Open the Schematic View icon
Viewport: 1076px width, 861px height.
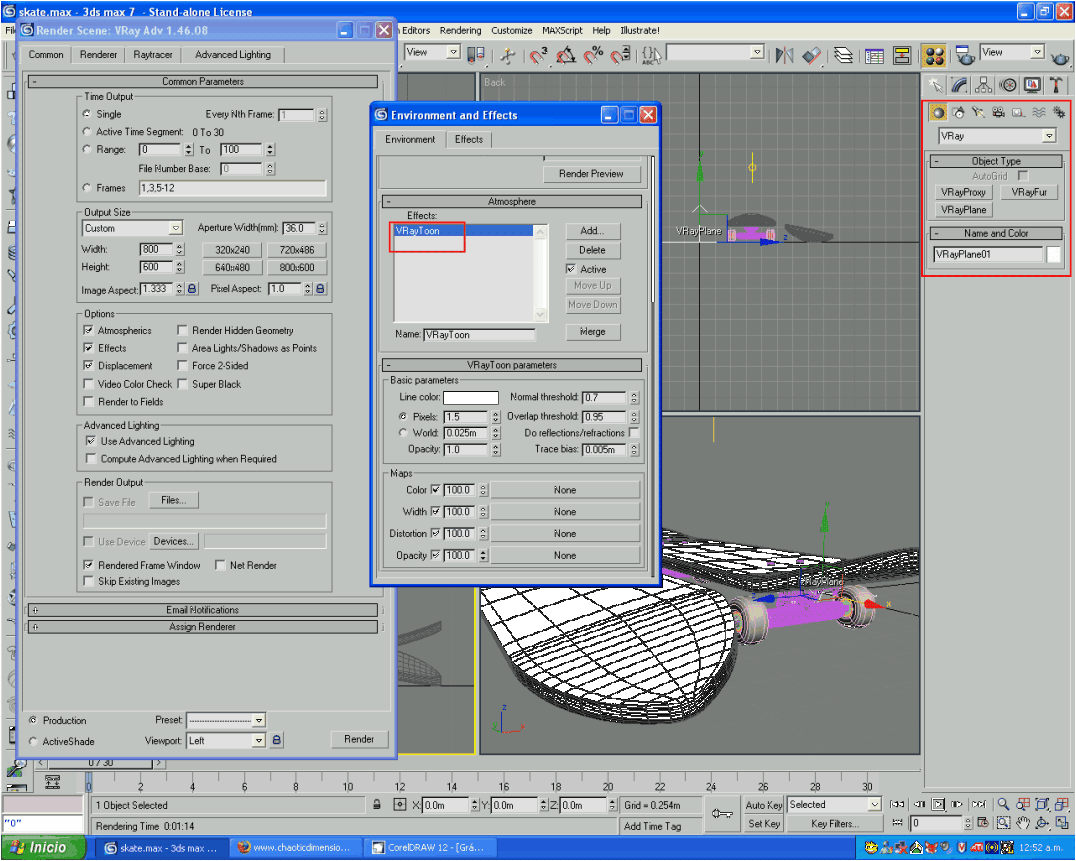click(902, 56)
